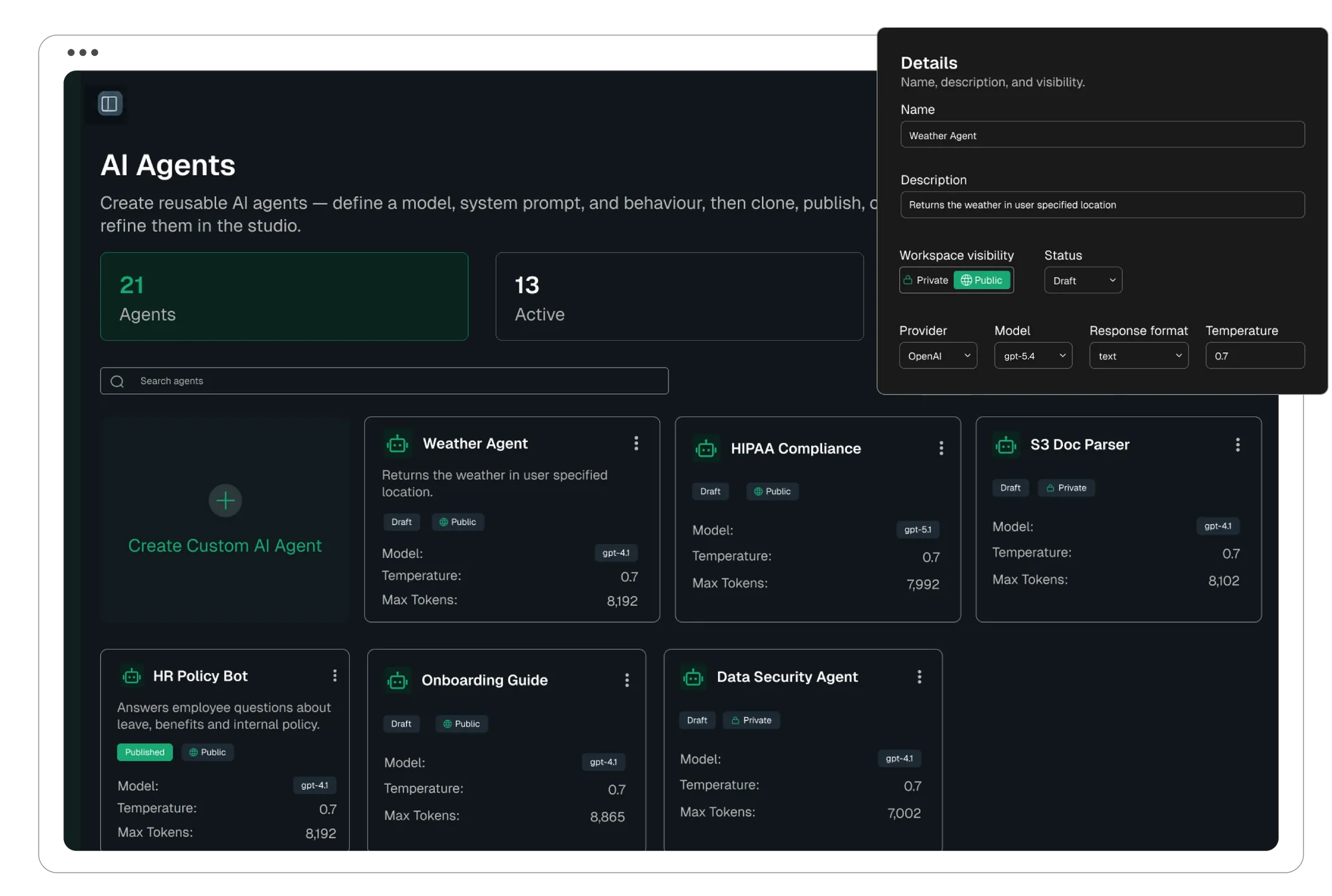Click the Description input field

pos(1102,205)
